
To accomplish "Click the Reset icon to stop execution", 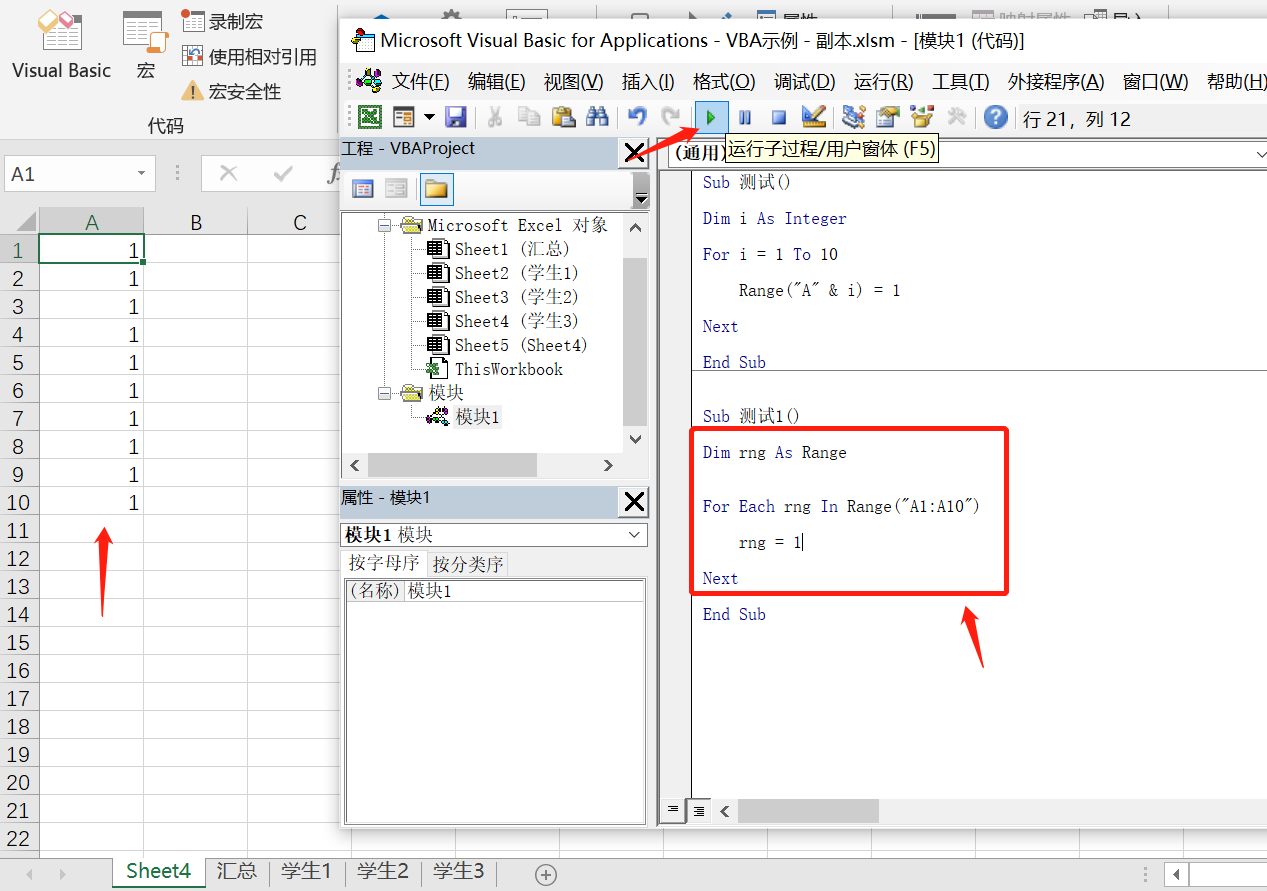I will (x=779, y=117).
